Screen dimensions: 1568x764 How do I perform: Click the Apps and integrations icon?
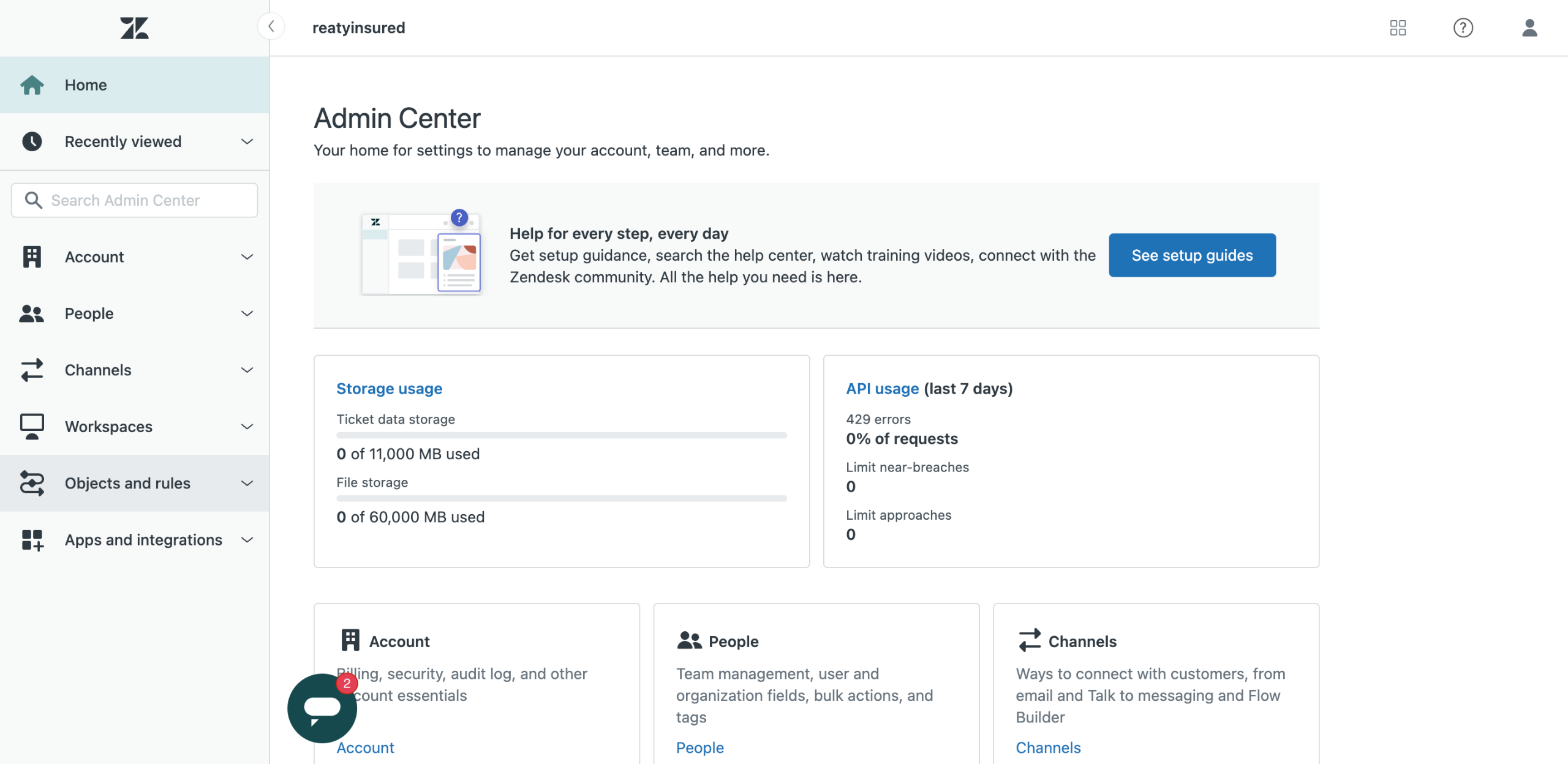pos(32,540)
